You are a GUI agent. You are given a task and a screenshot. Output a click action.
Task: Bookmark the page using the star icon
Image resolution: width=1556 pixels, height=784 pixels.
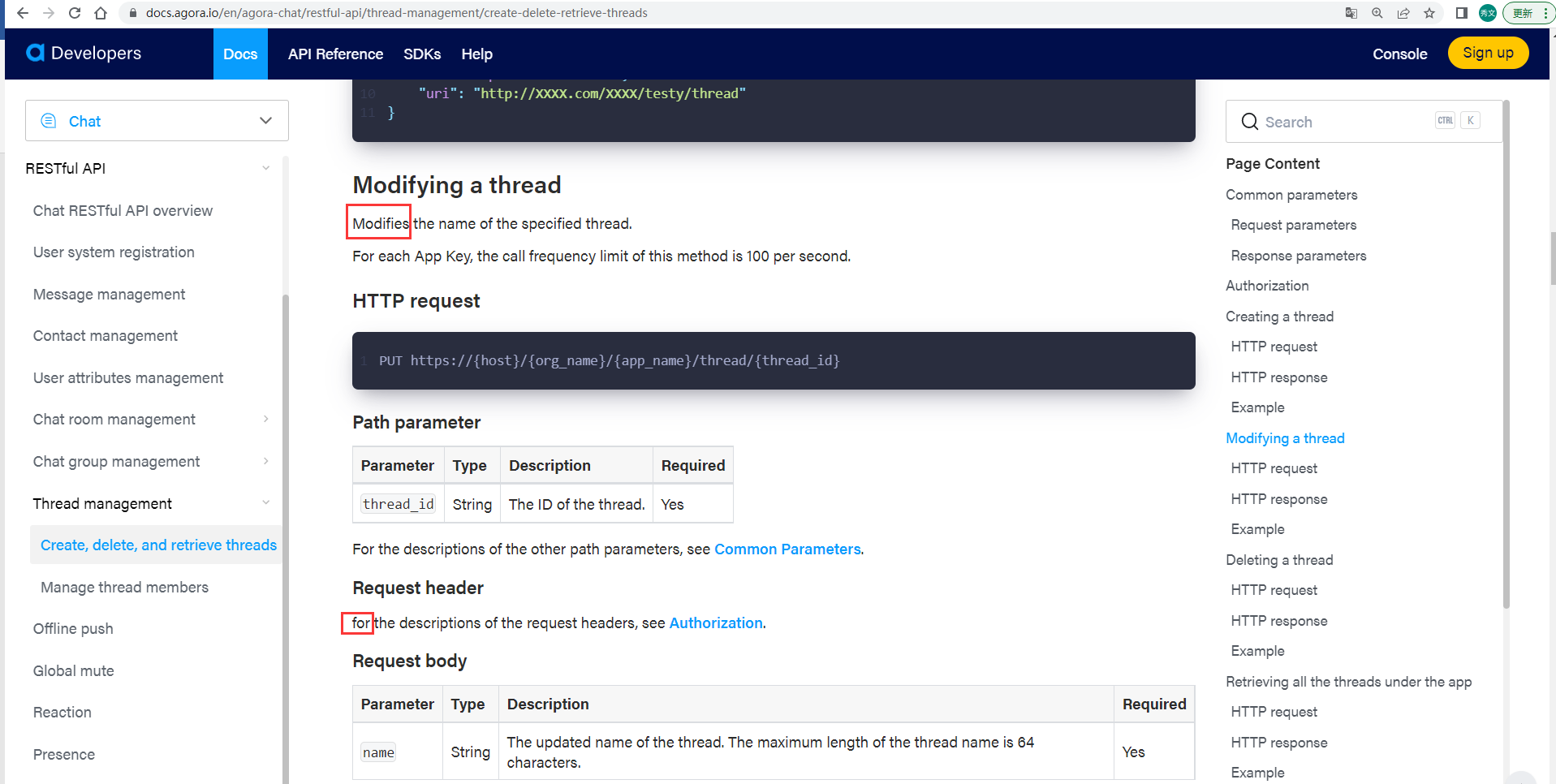click(1430, 13)
